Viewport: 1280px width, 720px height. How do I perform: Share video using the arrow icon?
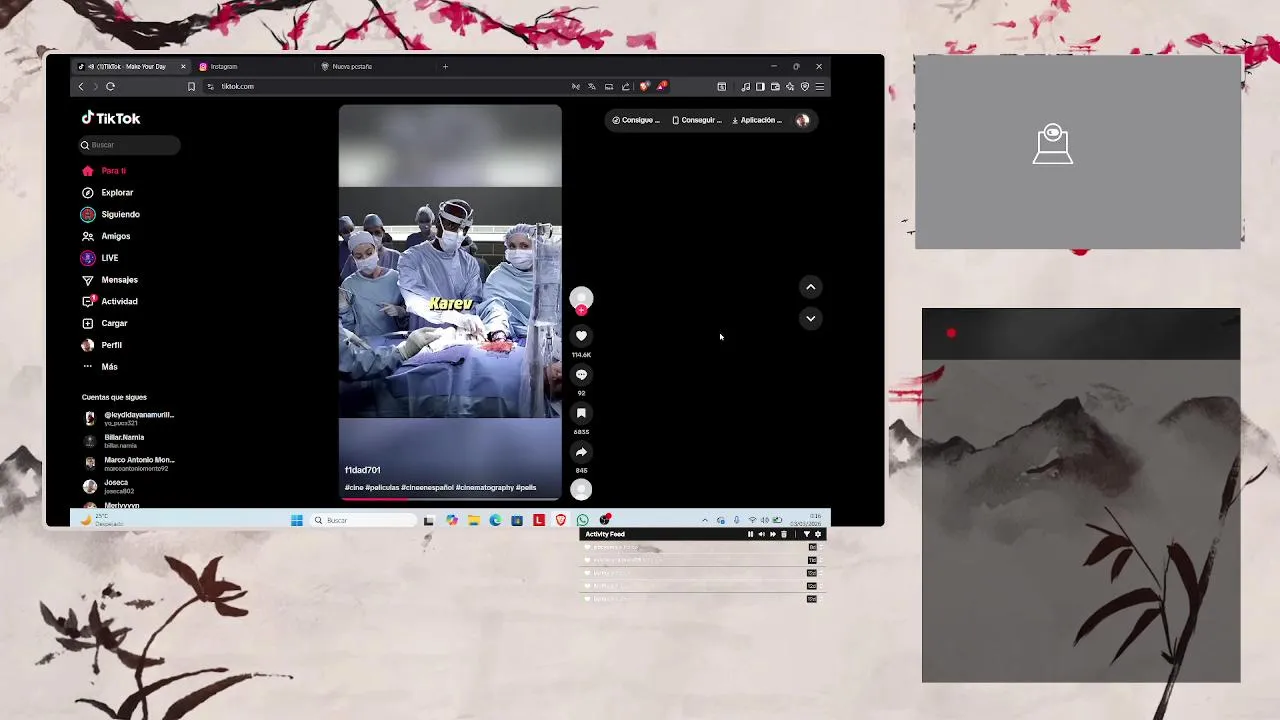(581, 452)
